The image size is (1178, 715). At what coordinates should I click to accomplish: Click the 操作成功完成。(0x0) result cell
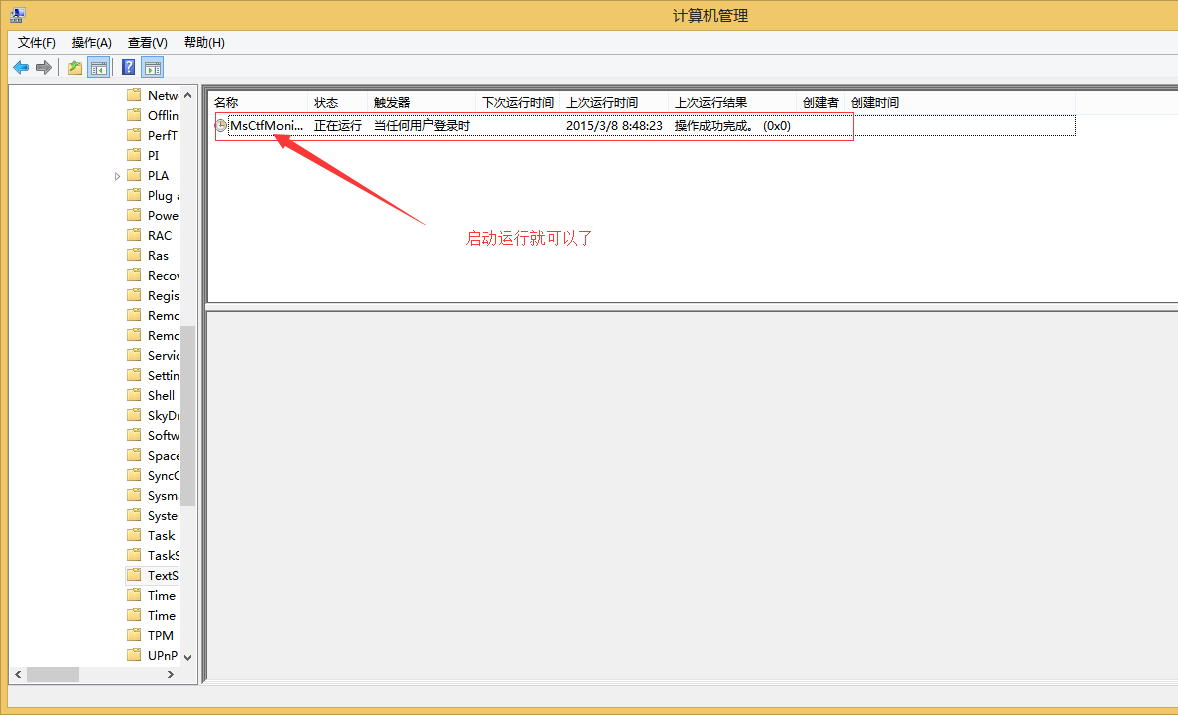tap(732, 125)
